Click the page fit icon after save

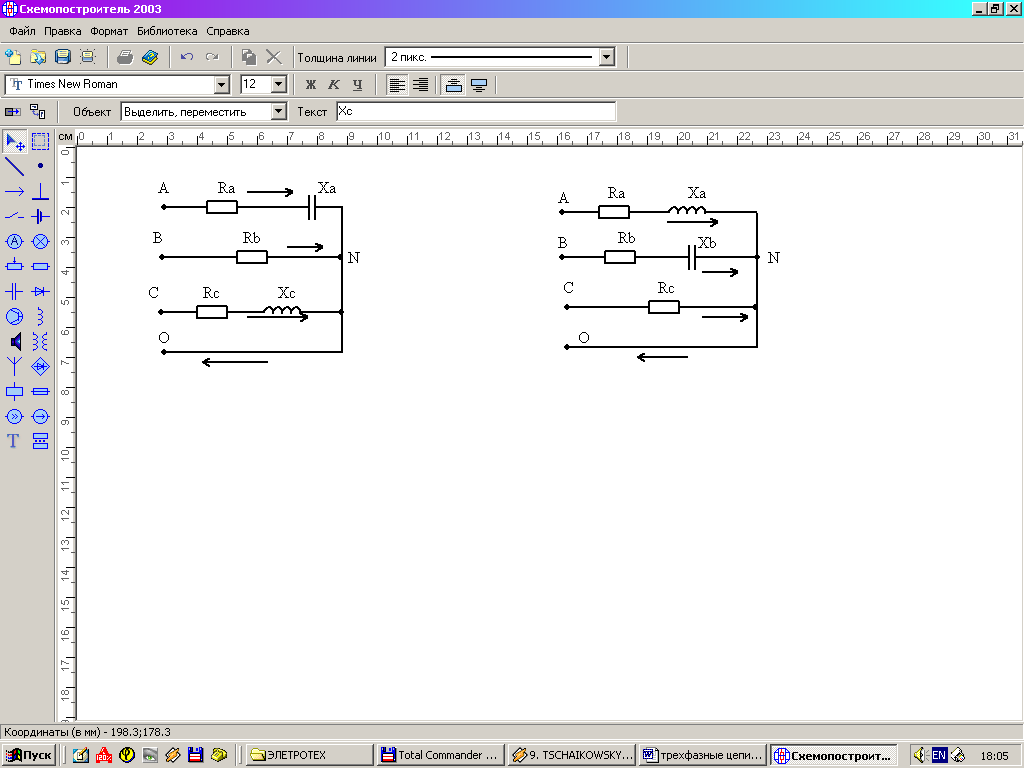tap(88, 57)
